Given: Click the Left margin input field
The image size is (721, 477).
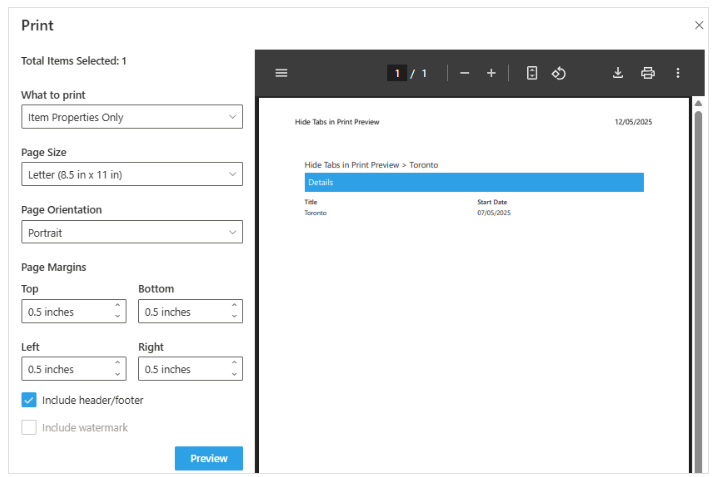Looking at the screenshot, I should pyautogui.click(x=74, y=369).
